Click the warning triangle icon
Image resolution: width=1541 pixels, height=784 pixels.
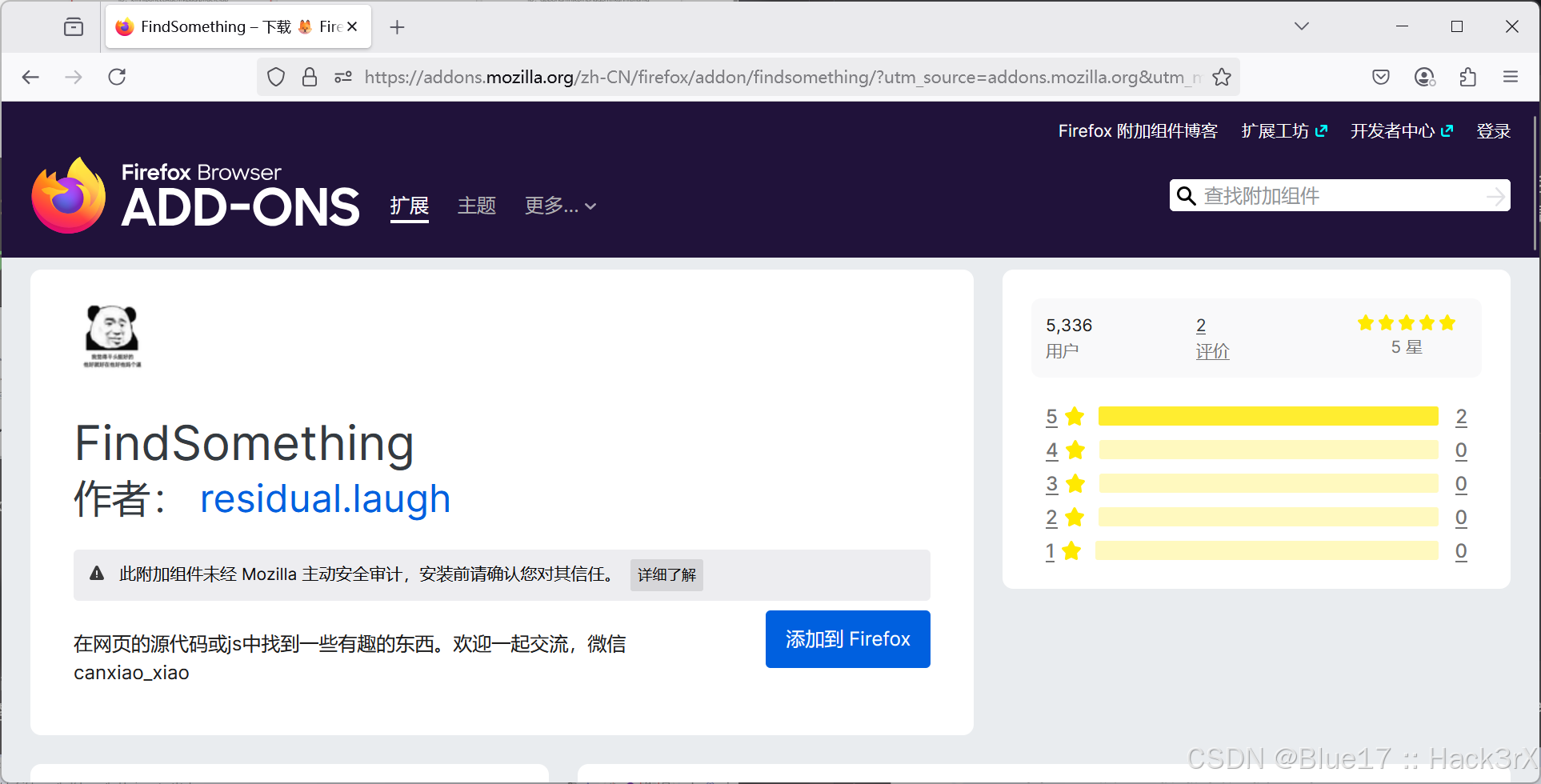click(x=97, y=573)
